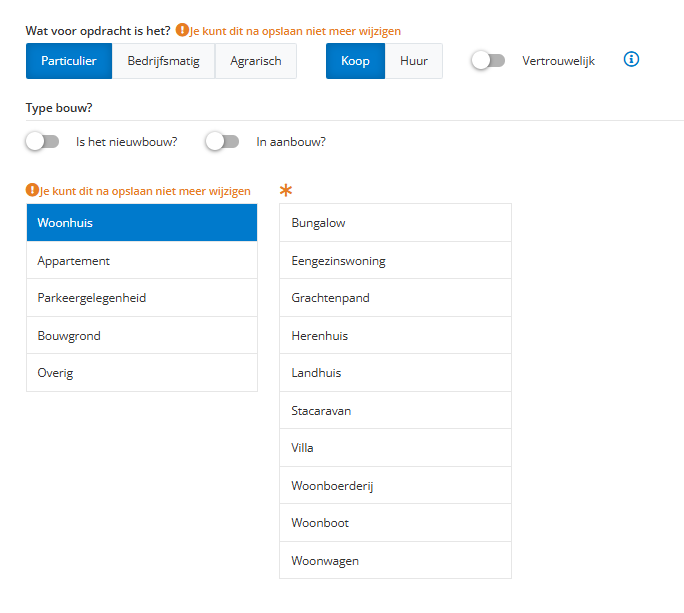Image resolution: width=684 pixels, height=613 pixels.
Task: Toggle the Vertrouwelijk switch
Action: pyautogui.click(x=488, y=61)
